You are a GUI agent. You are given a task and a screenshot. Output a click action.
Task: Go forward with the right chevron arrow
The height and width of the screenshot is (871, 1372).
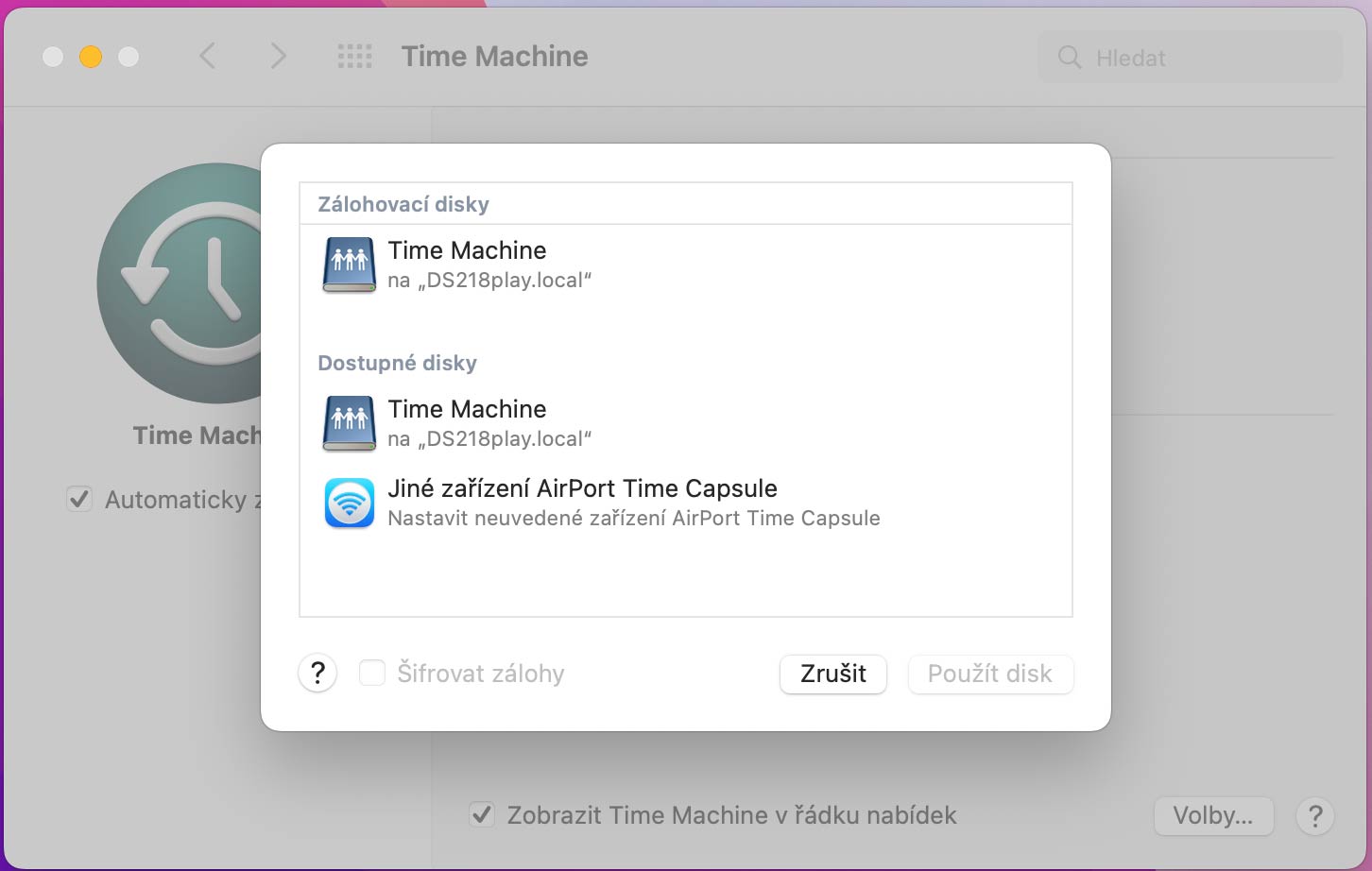click(278, 57)
